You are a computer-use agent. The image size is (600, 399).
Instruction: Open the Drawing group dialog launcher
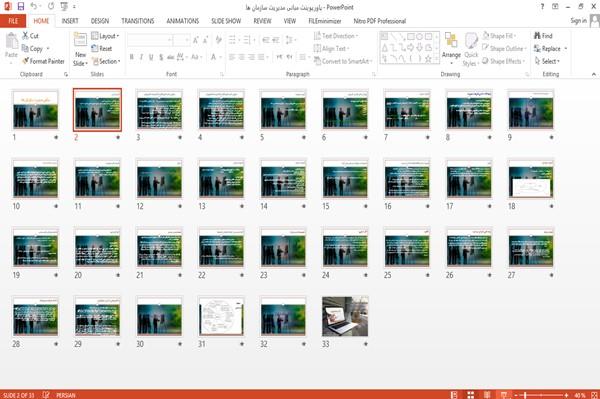527,74
